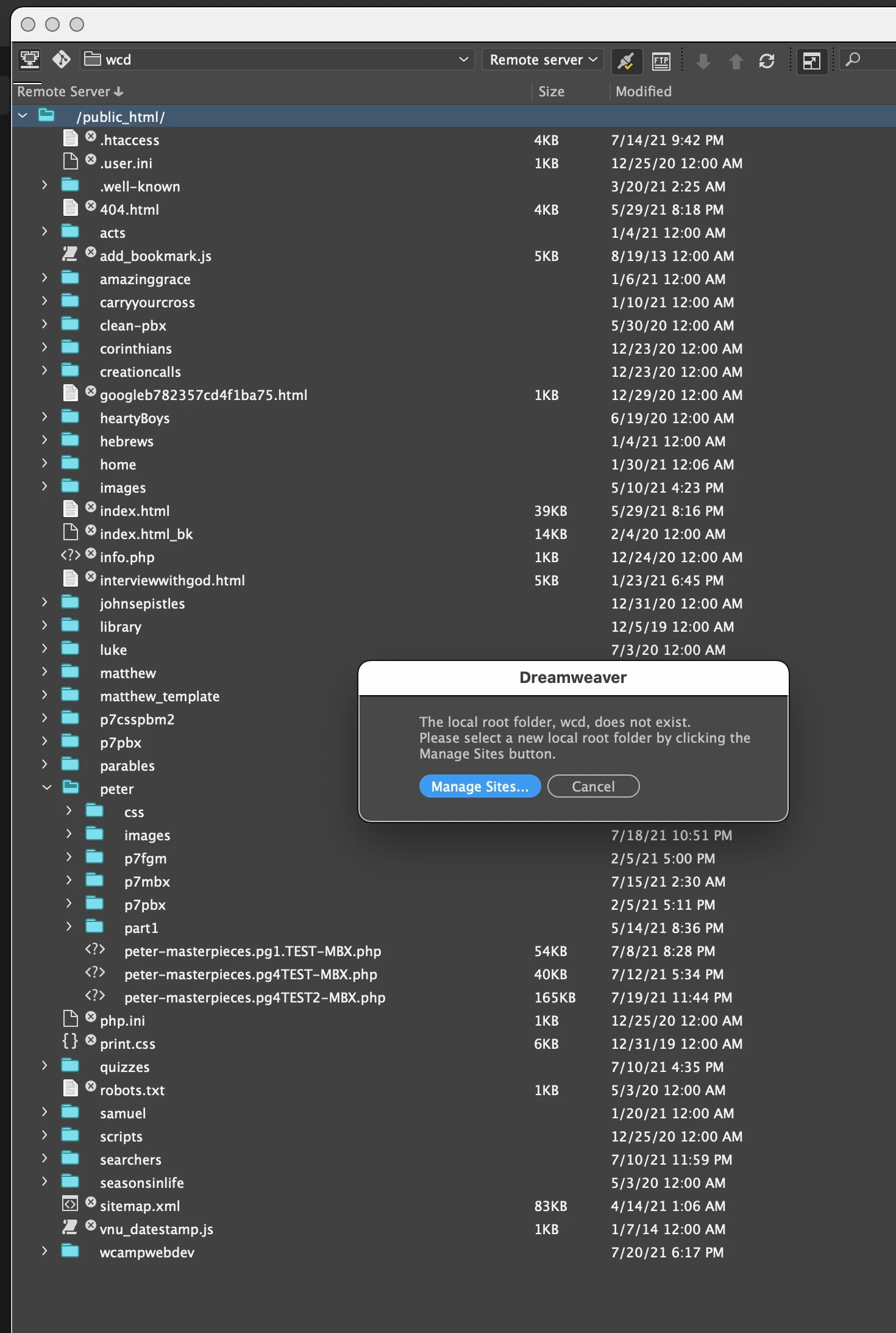Expand the quizzes folder
The image size is (896, 1333).
coord(44,1065)
